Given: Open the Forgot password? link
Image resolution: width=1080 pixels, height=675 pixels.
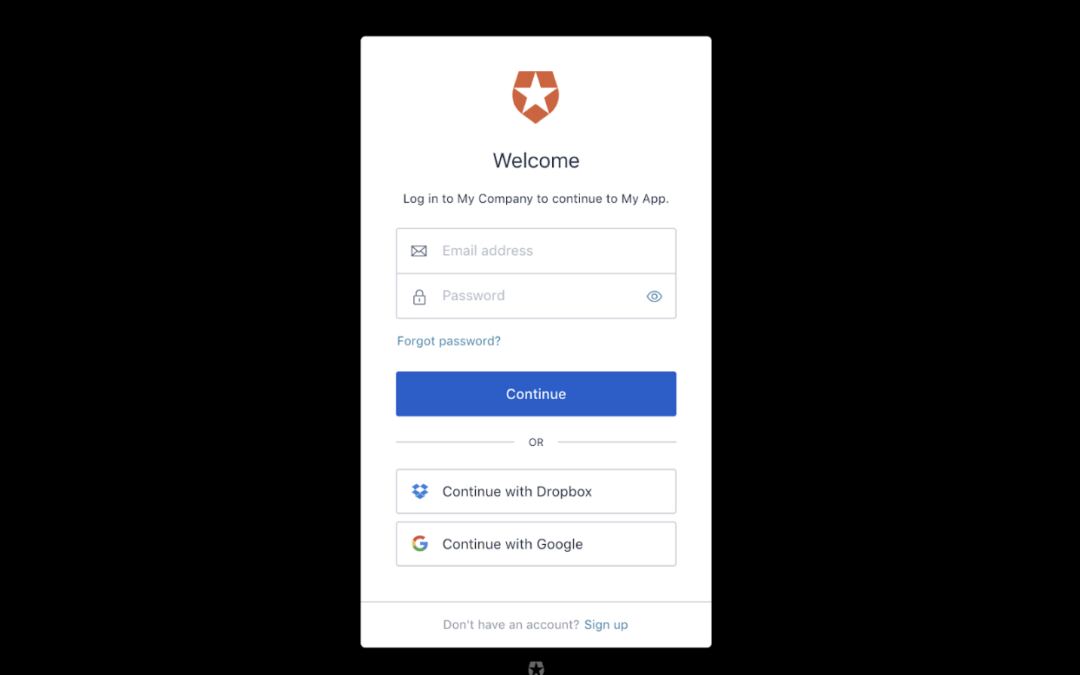Looking at the screenshot, I should pos(448,341).
